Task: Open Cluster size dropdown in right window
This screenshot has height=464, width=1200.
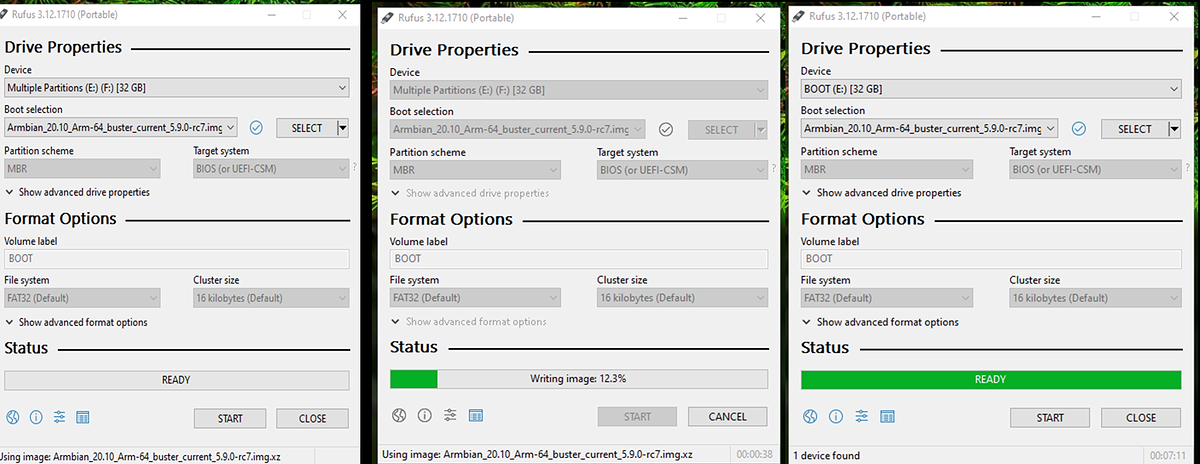Action: (1095, 298)
